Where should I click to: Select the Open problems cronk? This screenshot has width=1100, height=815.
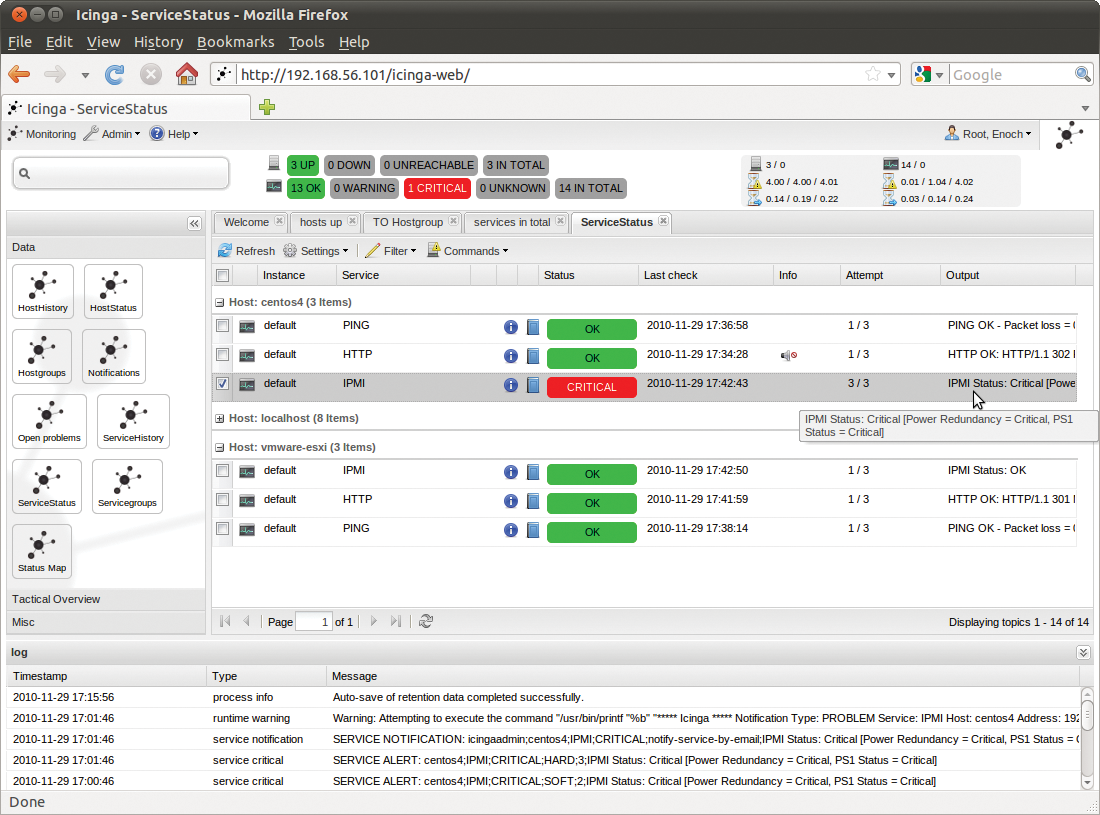click(x=42, y=421)
